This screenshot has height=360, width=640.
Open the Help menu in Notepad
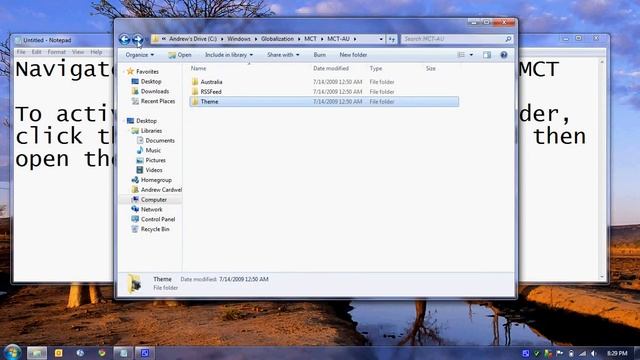96,52
